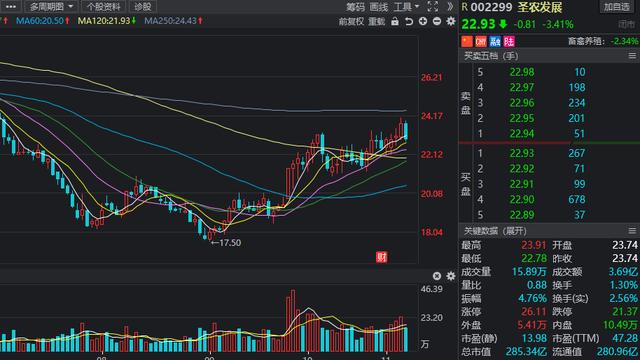Add stock via 加自选 button
The height and width of the screenshot is (360, 640).
click(x=616, y=7)
